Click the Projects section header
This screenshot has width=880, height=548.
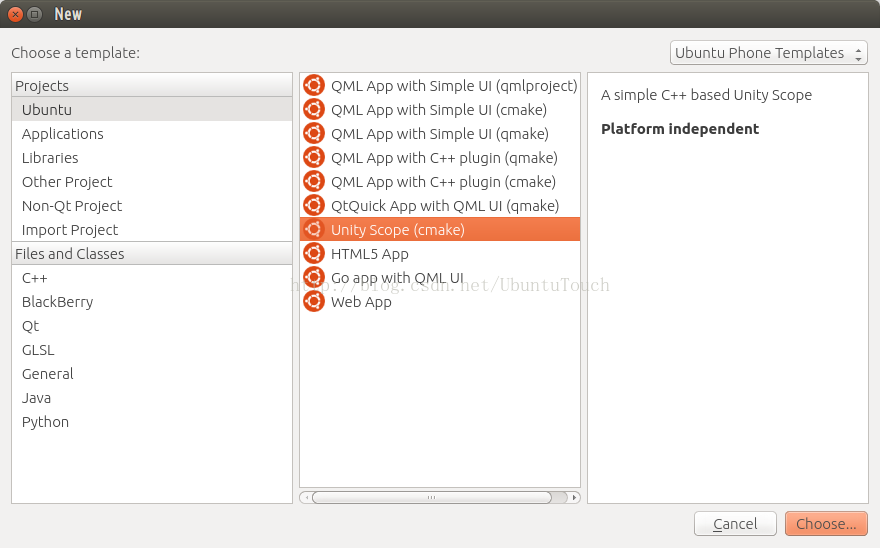click(x=152, y=85)
